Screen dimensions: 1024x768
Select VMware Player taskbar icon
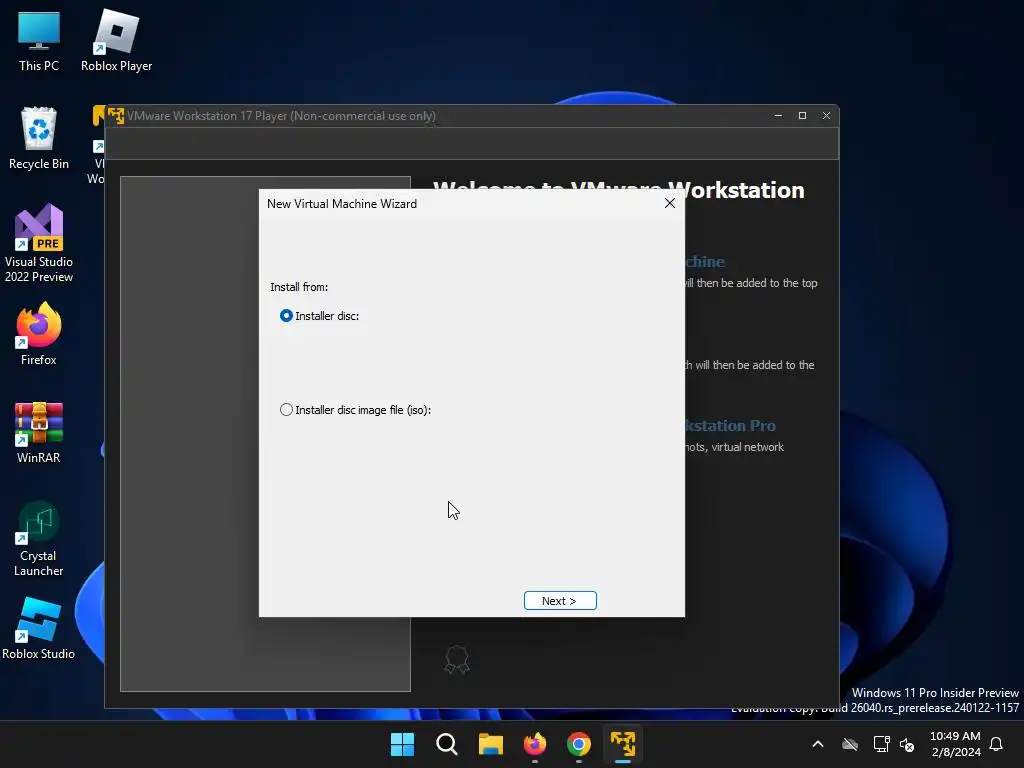pyautogui.click(x=623, y=744)
